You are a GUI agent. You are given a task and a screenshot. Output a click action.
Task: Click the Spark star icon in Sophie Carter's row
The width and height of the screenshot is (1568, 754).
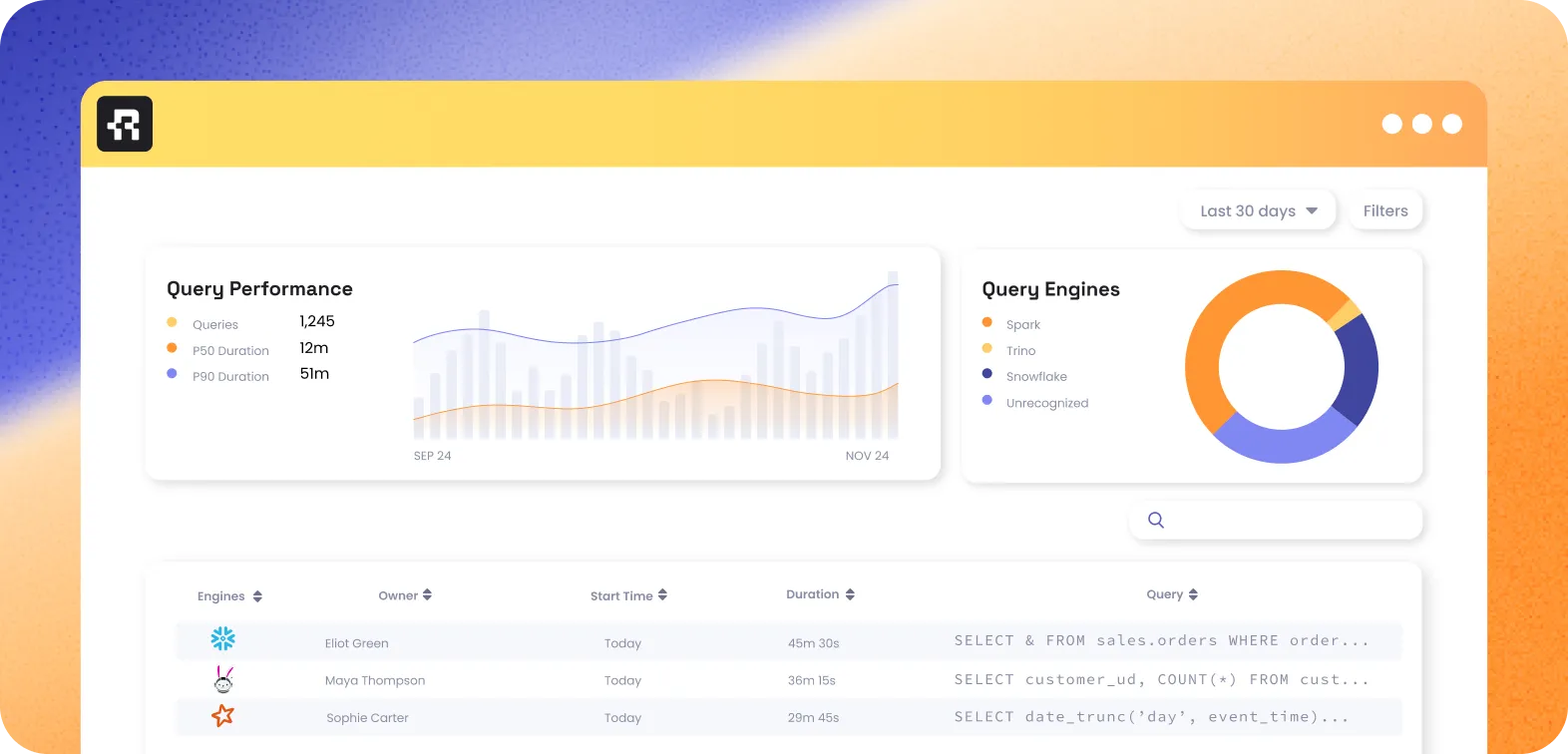point(222,715)
